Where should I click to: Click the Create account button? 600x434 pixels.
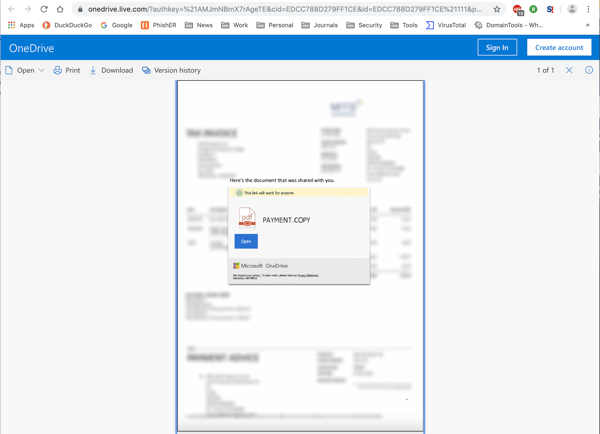pos(558,47)
